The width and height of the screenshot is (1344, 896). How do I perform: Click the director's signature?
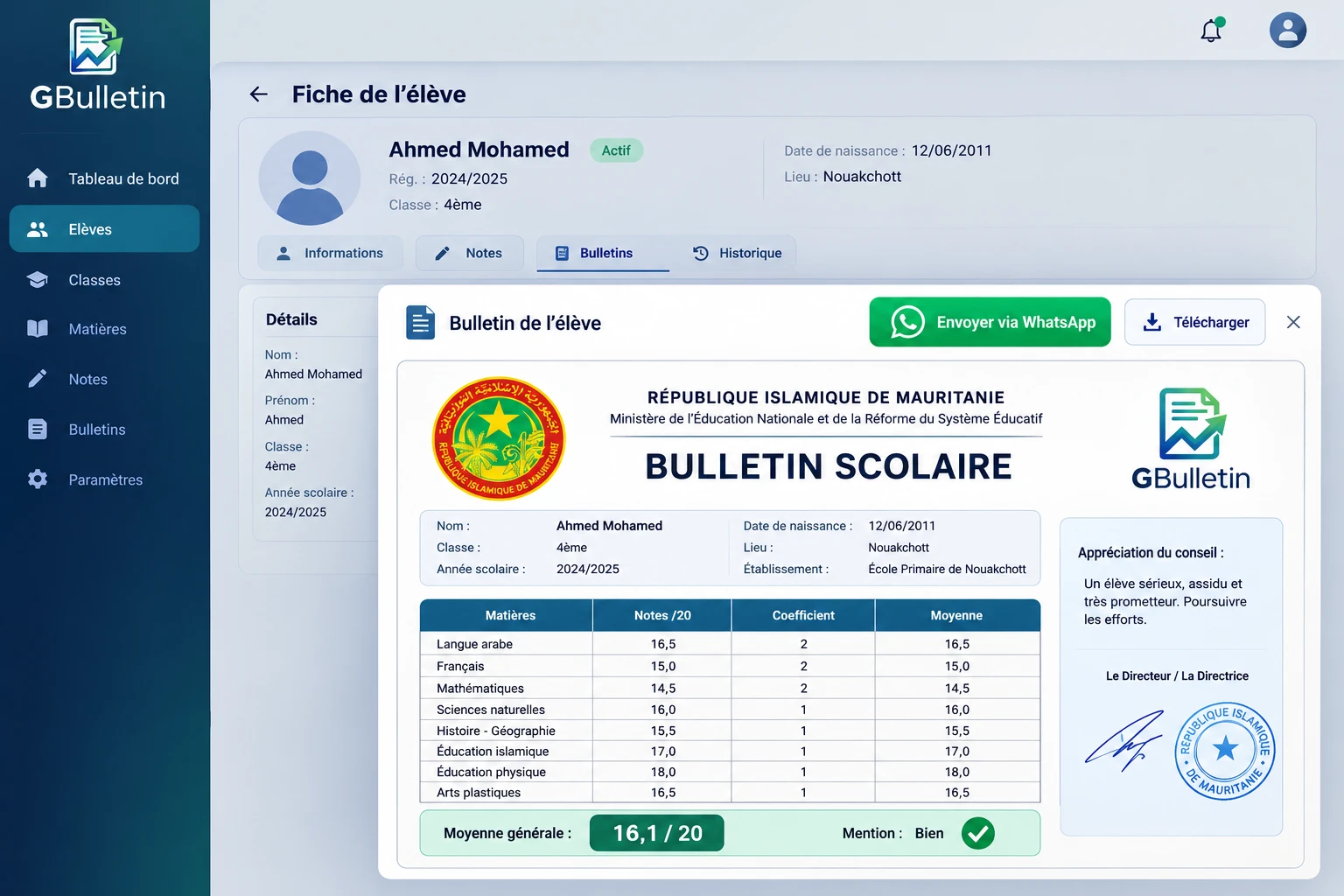pyautogui.click(x=1124, y=740)
